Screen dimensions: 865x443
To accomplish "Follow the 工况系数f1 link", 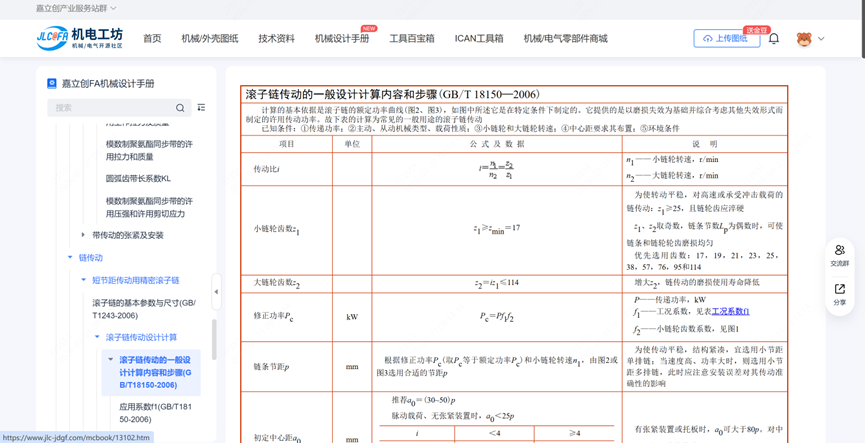I will 730,312.
